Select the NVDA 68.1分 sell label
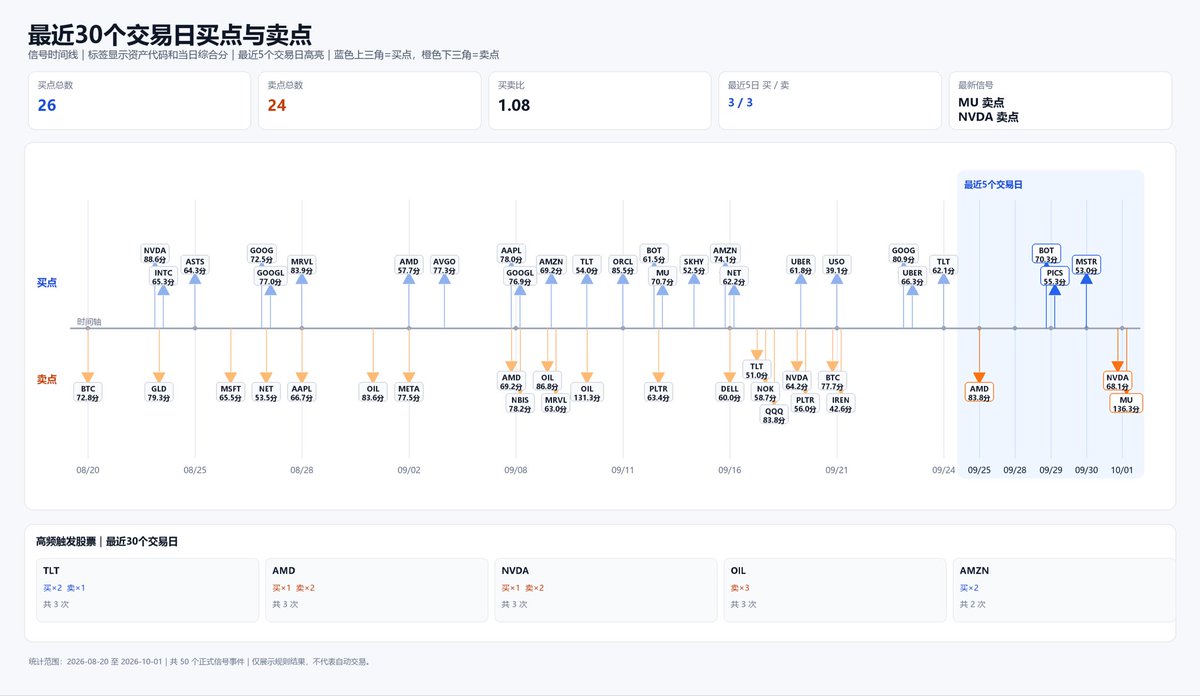The image size is (1200, 696). (1118, 381)
